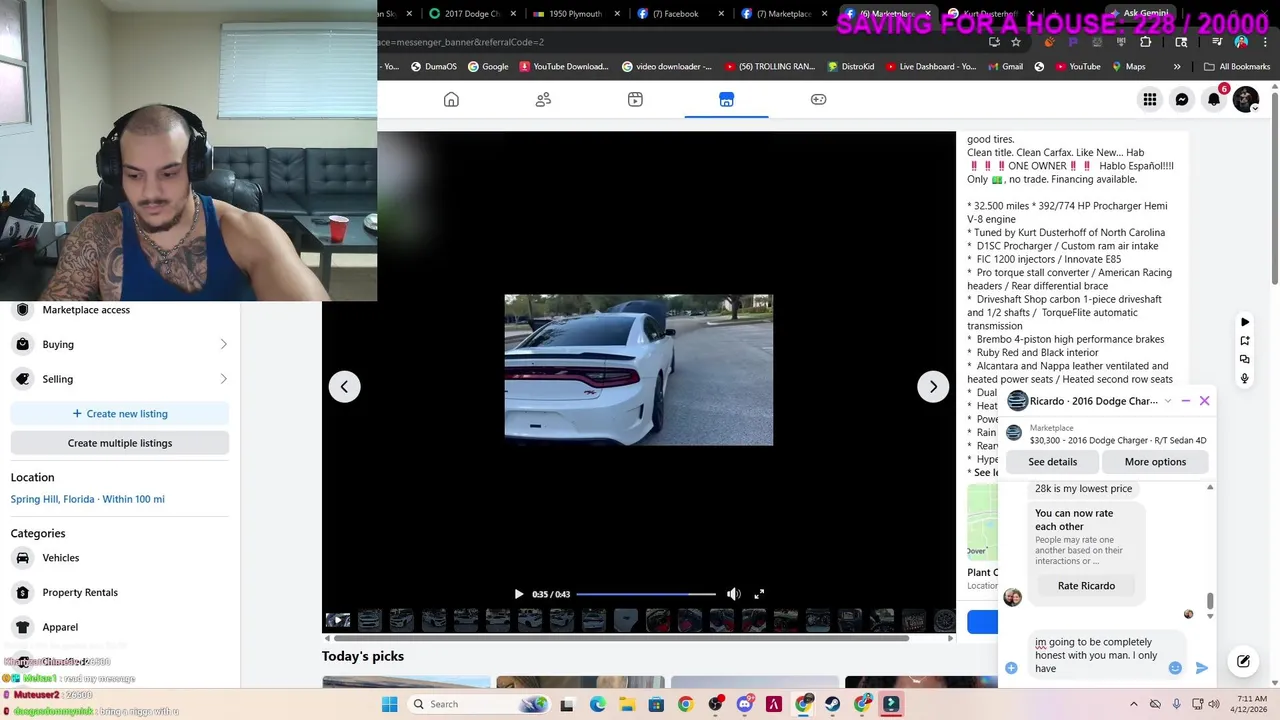Switch to (7) Facebook browser tab
The height and width of the screenshot is (720, 1280).
coord(680,14)
